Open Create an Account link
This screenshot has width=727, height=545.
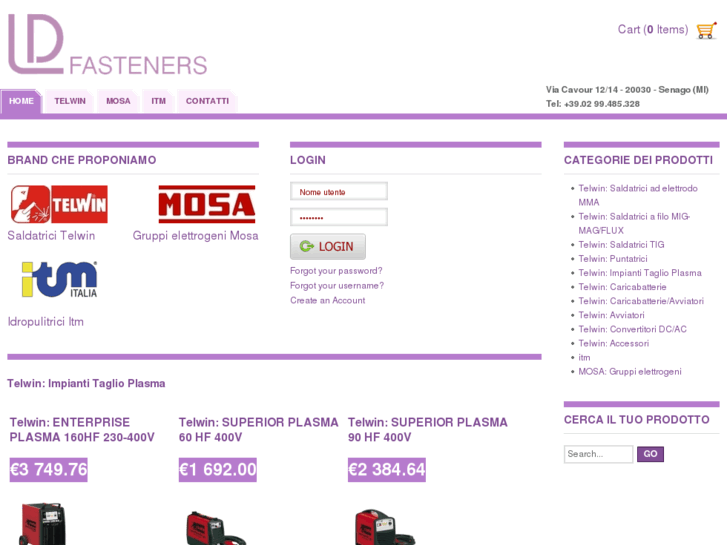tap(328, 301)
